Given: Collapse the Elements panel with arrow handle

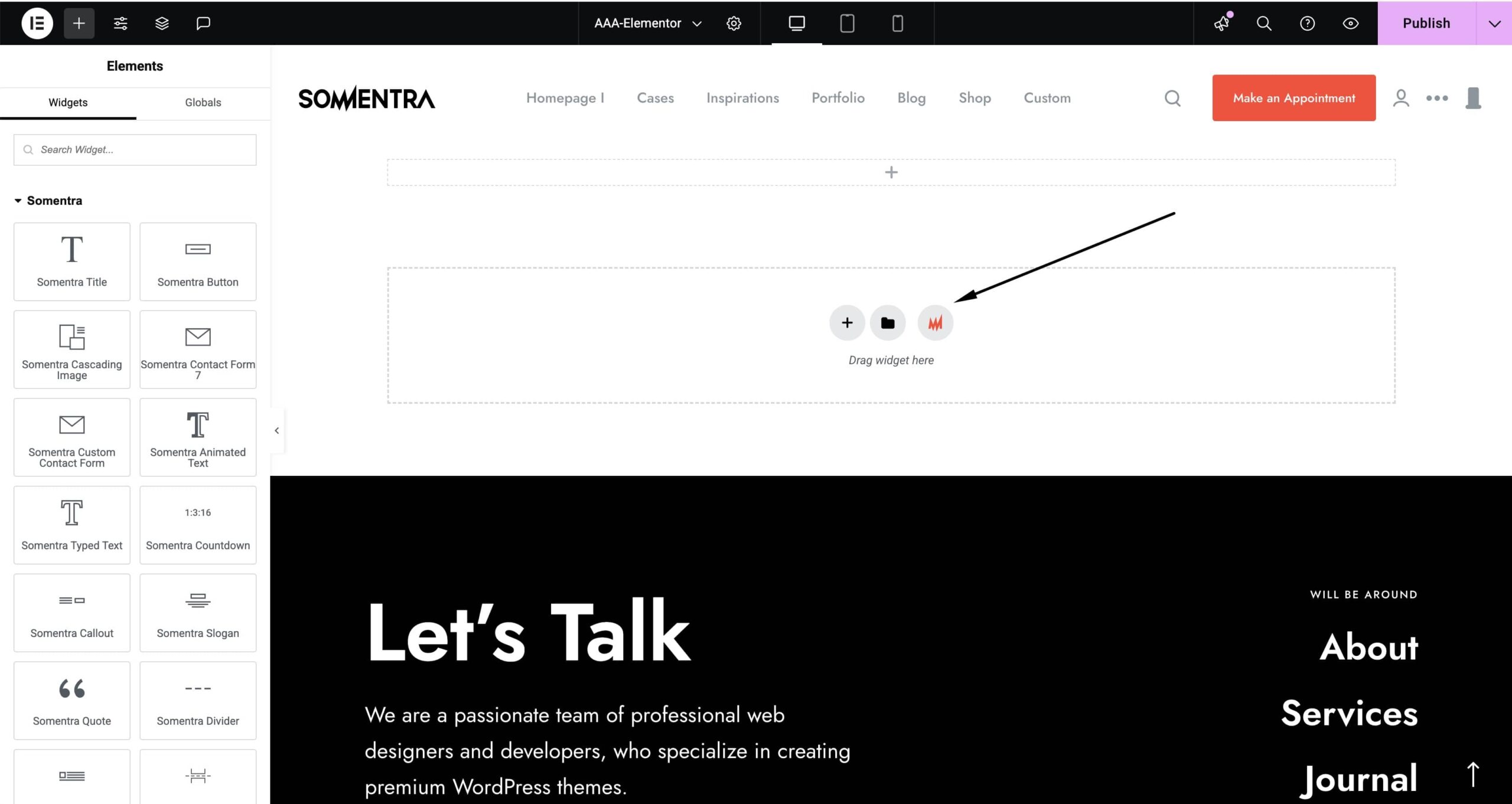Looking at the screenshot, I should 276,430.
